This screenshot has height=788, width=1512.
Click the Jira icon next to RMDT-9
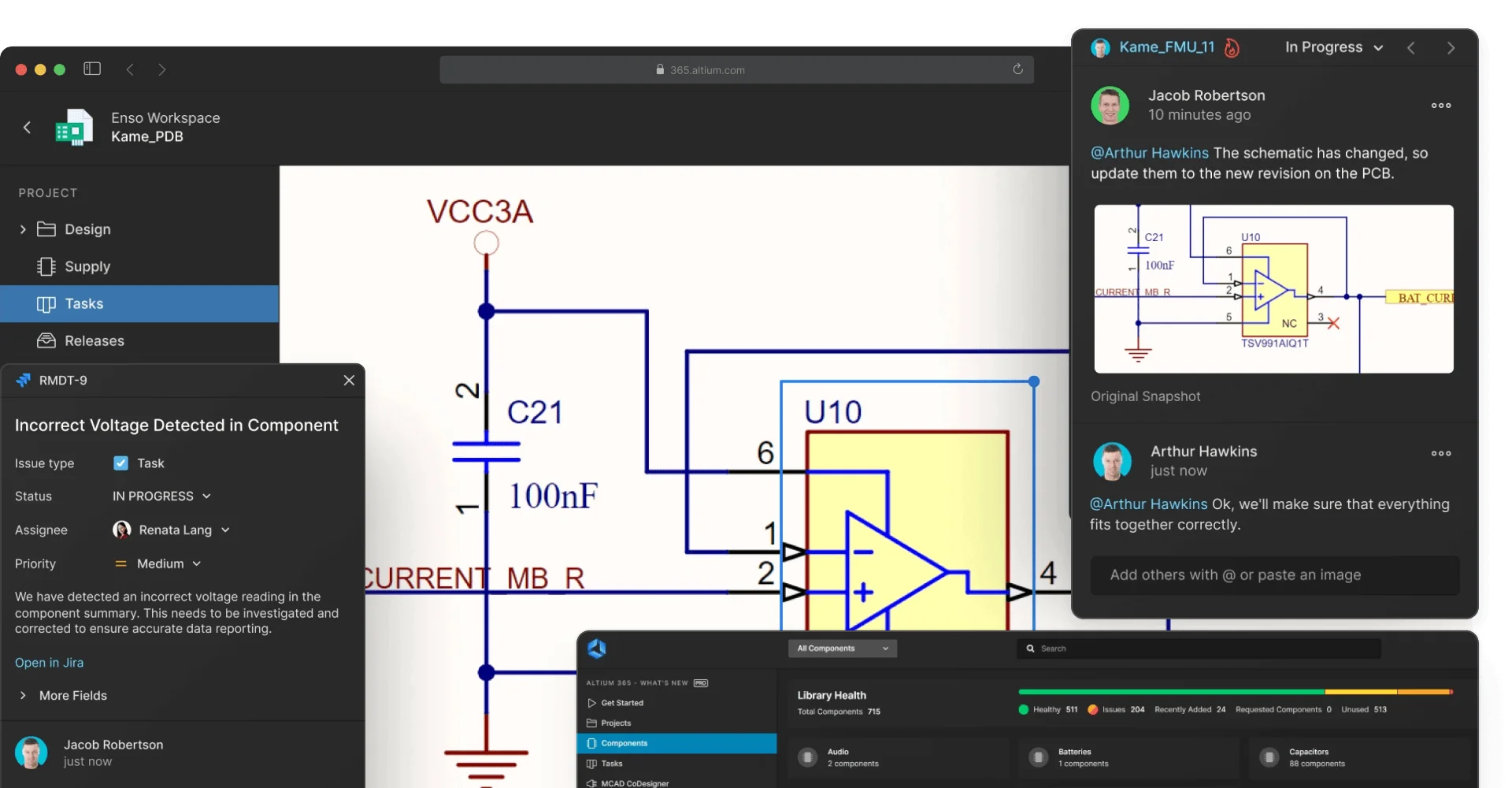[24, 380]
